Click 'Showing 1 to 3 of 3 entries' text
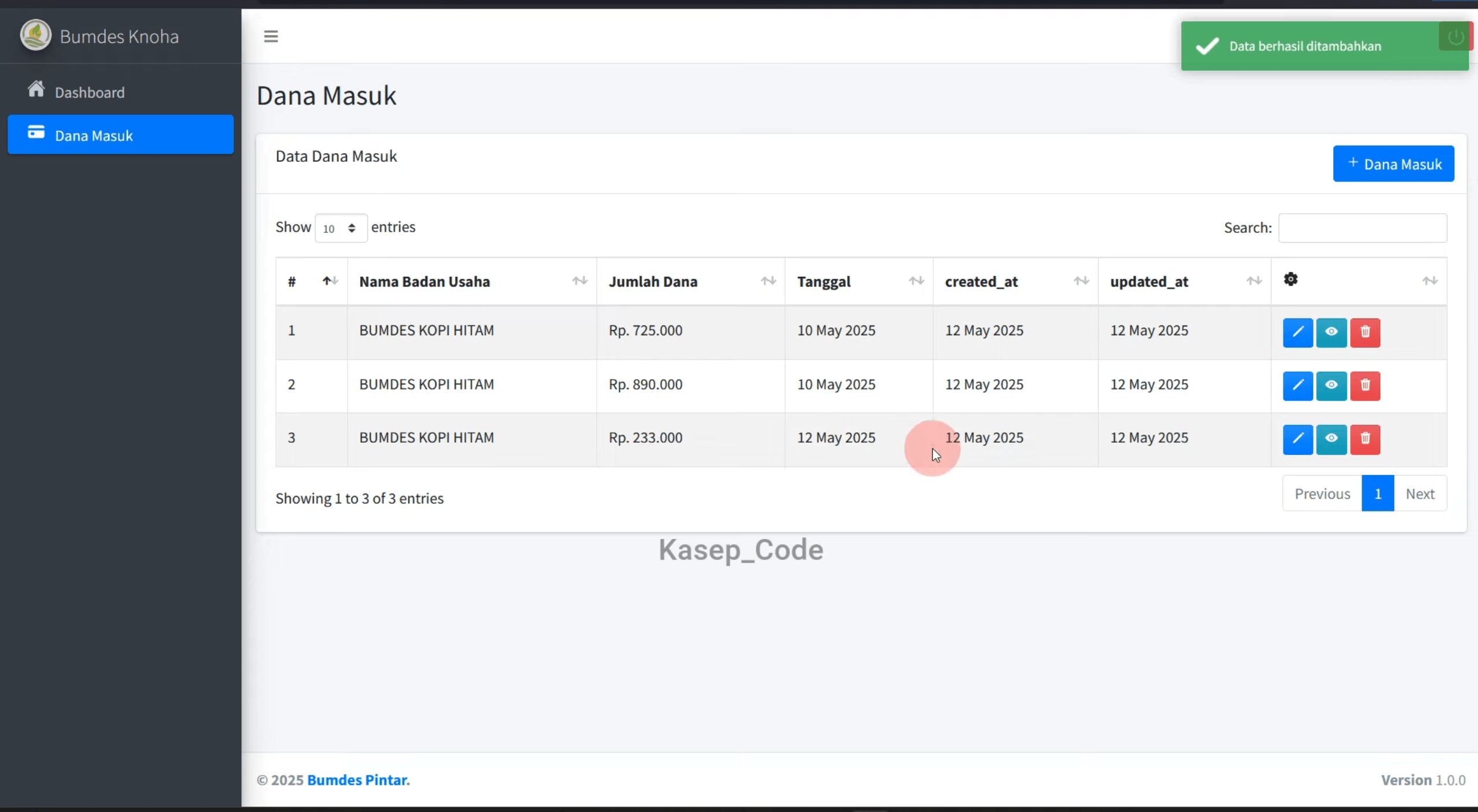 [360, 498]
